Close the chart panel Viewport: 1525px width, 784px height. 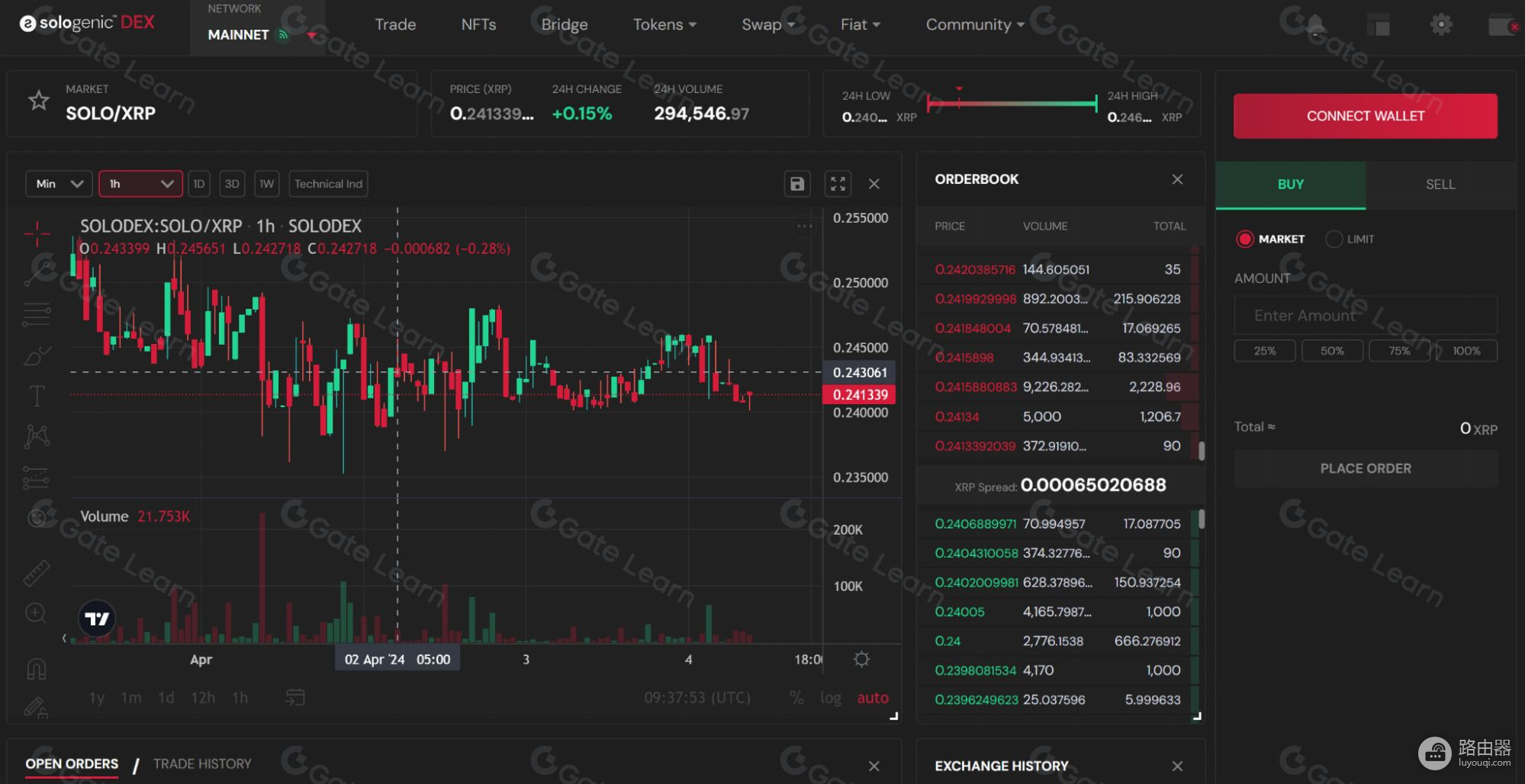point(874,184)
